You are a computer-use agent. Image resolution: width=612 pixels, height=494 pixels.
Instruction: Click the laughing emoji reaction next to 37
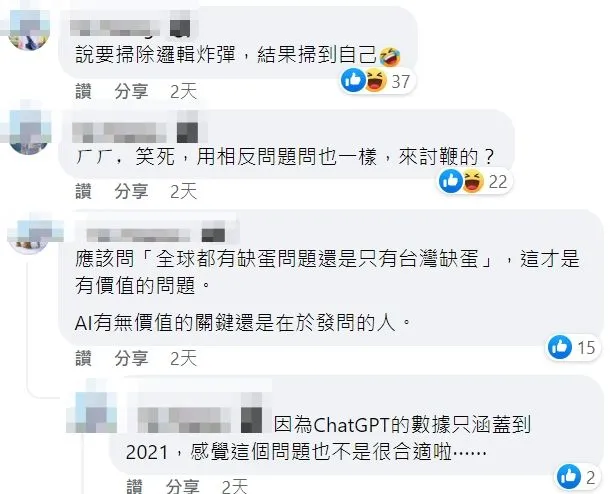[375, 80]
